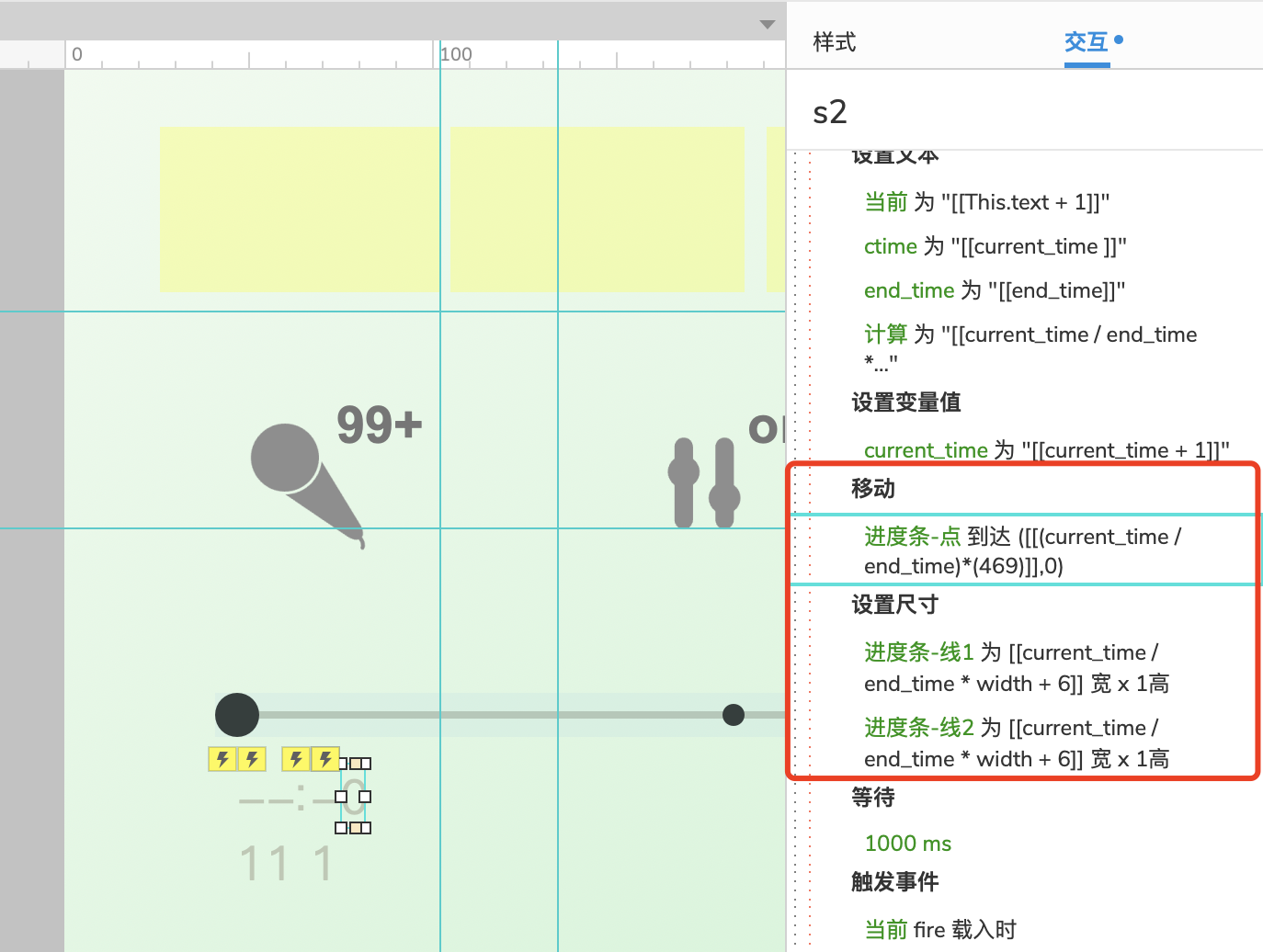Select the '11 1' text on the canvas
This screenshot has width=1263, height=952.
coord(286,864)
